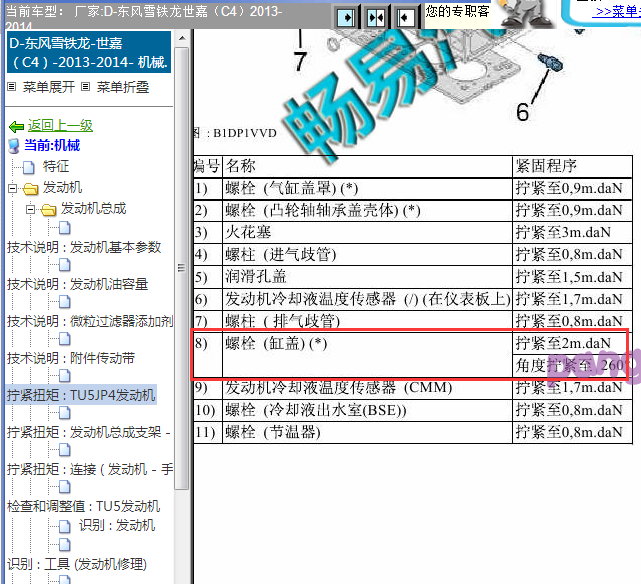641x584 pixels.
Task: Click the 润滑孔盖 table cell
Action: (367, 277)
